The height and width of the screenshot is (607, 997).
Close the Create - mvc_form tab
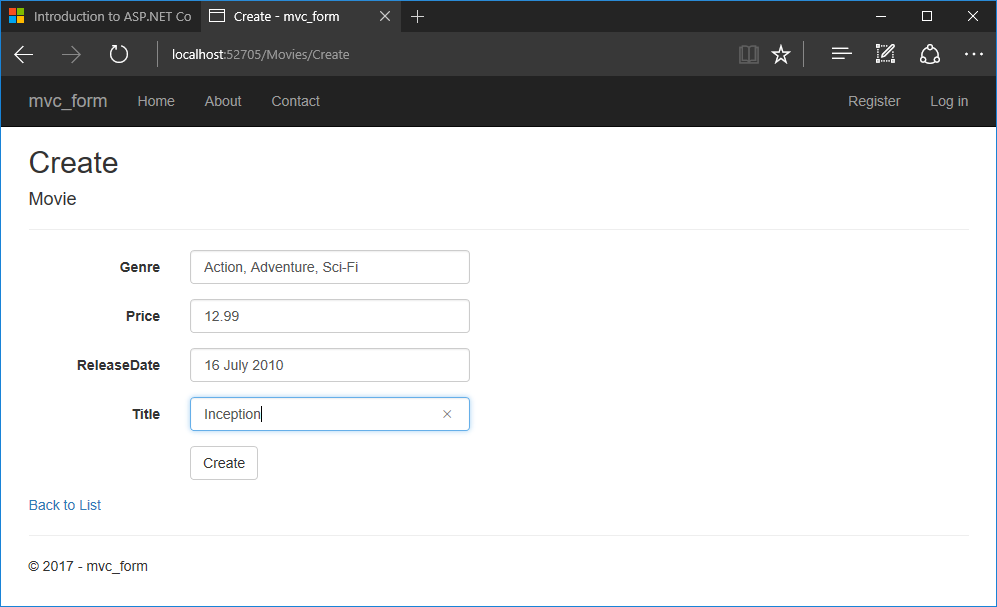385,16
